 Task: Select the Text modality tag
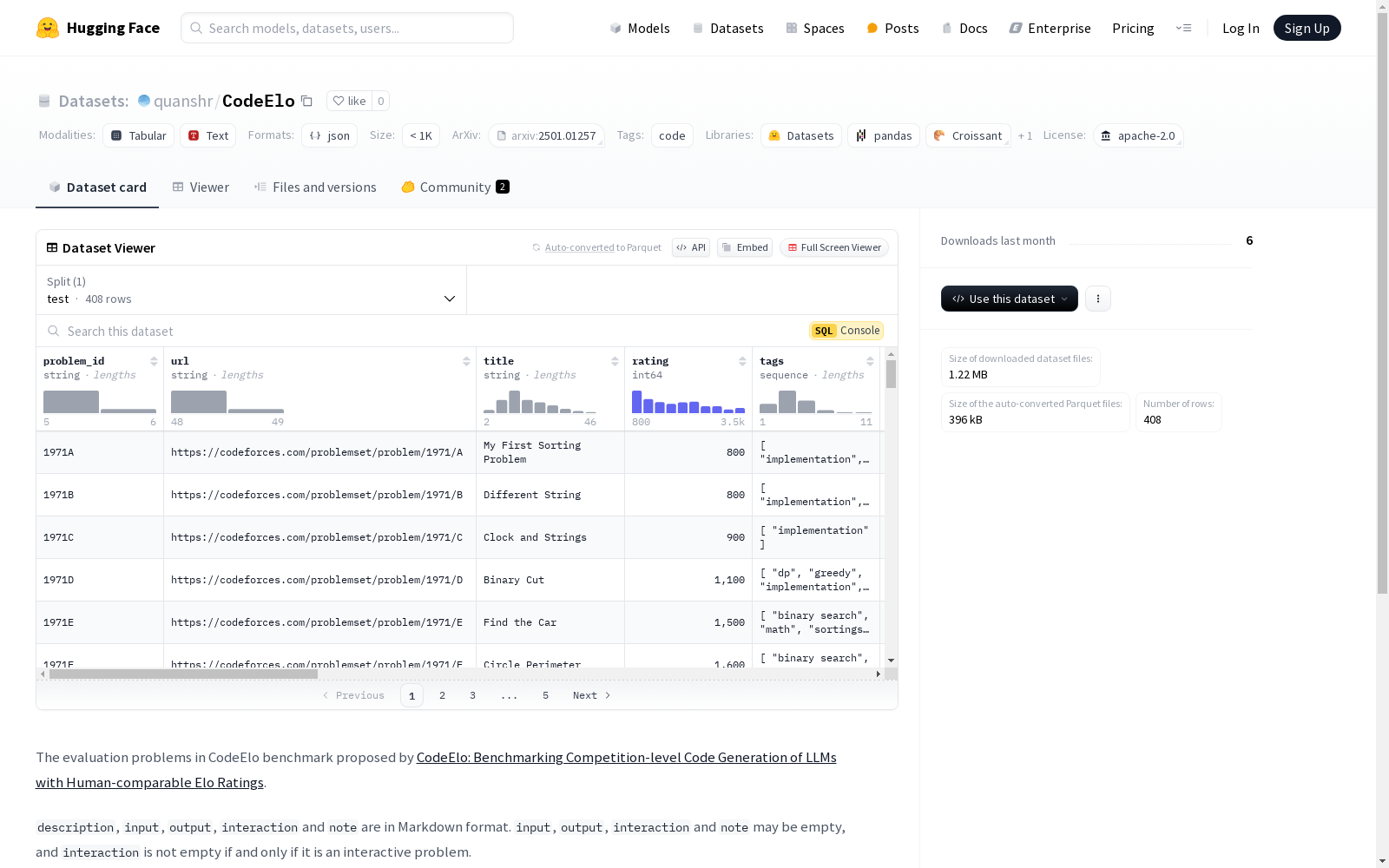click(208, 135)
